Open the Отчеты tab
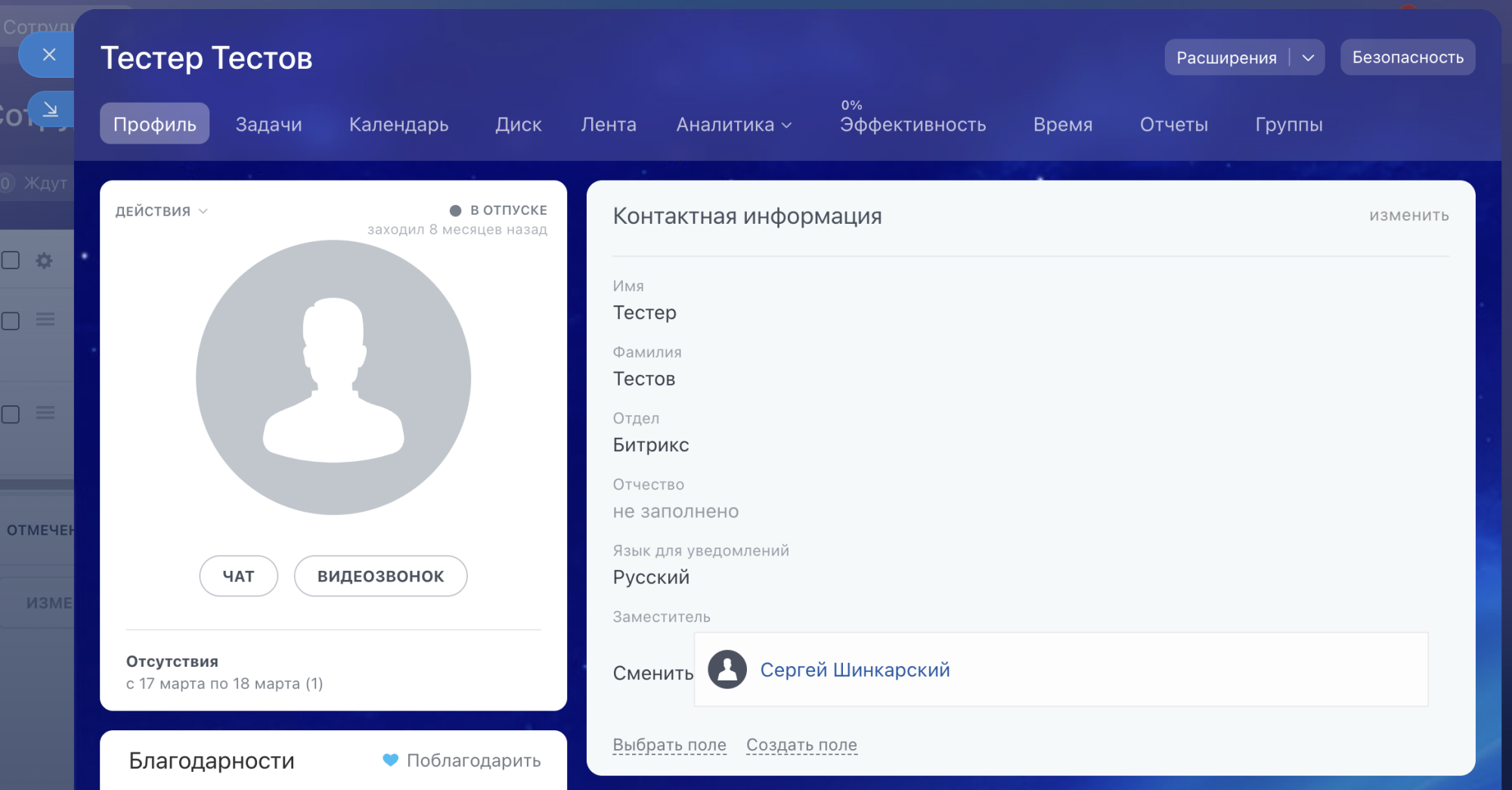Image resolution: width=1512 pixels, height=790 pixels. (x=1174, y=125)
